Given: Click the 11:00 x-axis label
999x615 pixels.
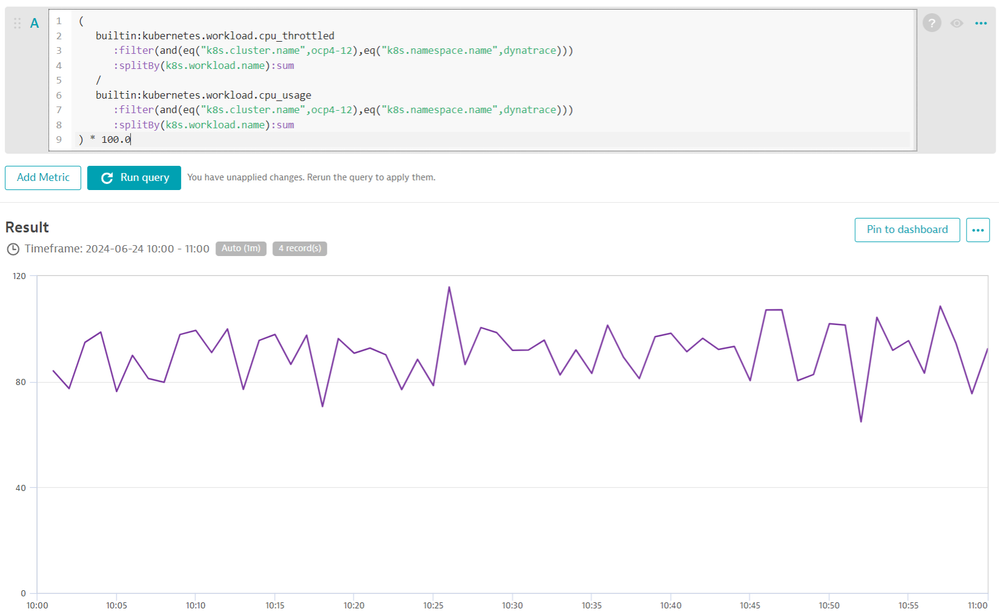Looking at the screenshot, I should click(977, 605).
